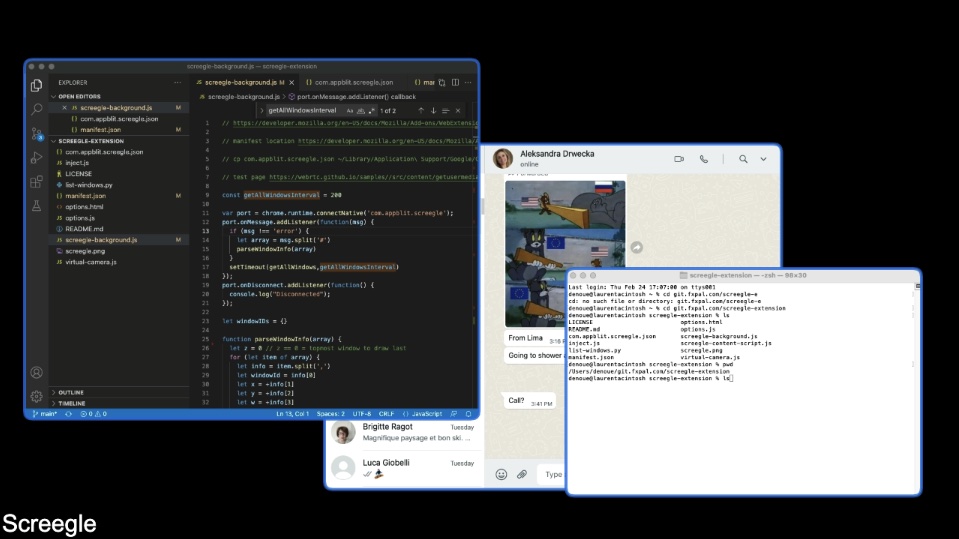Open editor more actions ellipsis menu

click(x=468, y=83)
